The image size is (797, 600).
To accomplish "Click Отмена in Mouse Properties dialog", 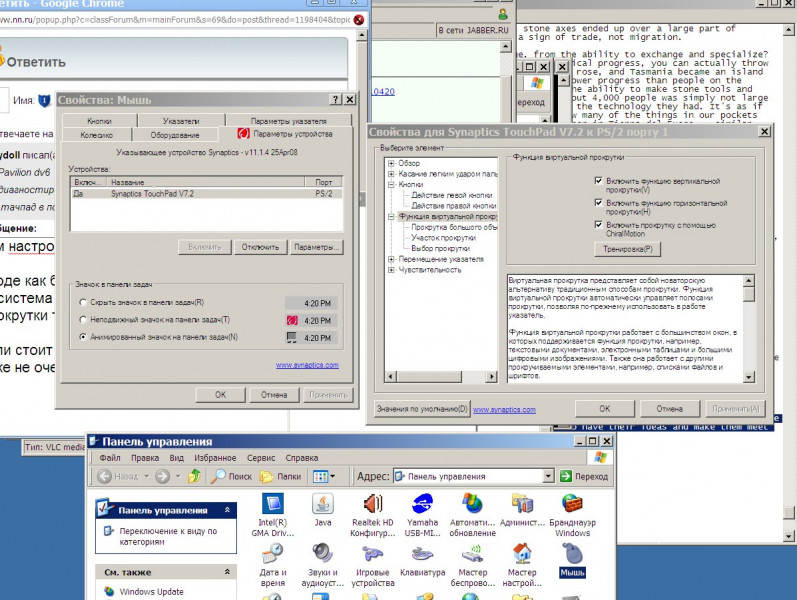I will [274, 395].
